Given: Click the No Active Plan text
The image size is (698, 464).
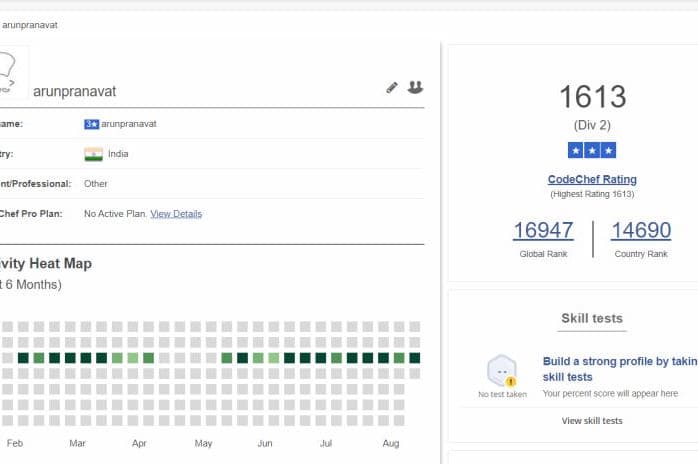Looking at the screenshot, I should coord(115,214).
